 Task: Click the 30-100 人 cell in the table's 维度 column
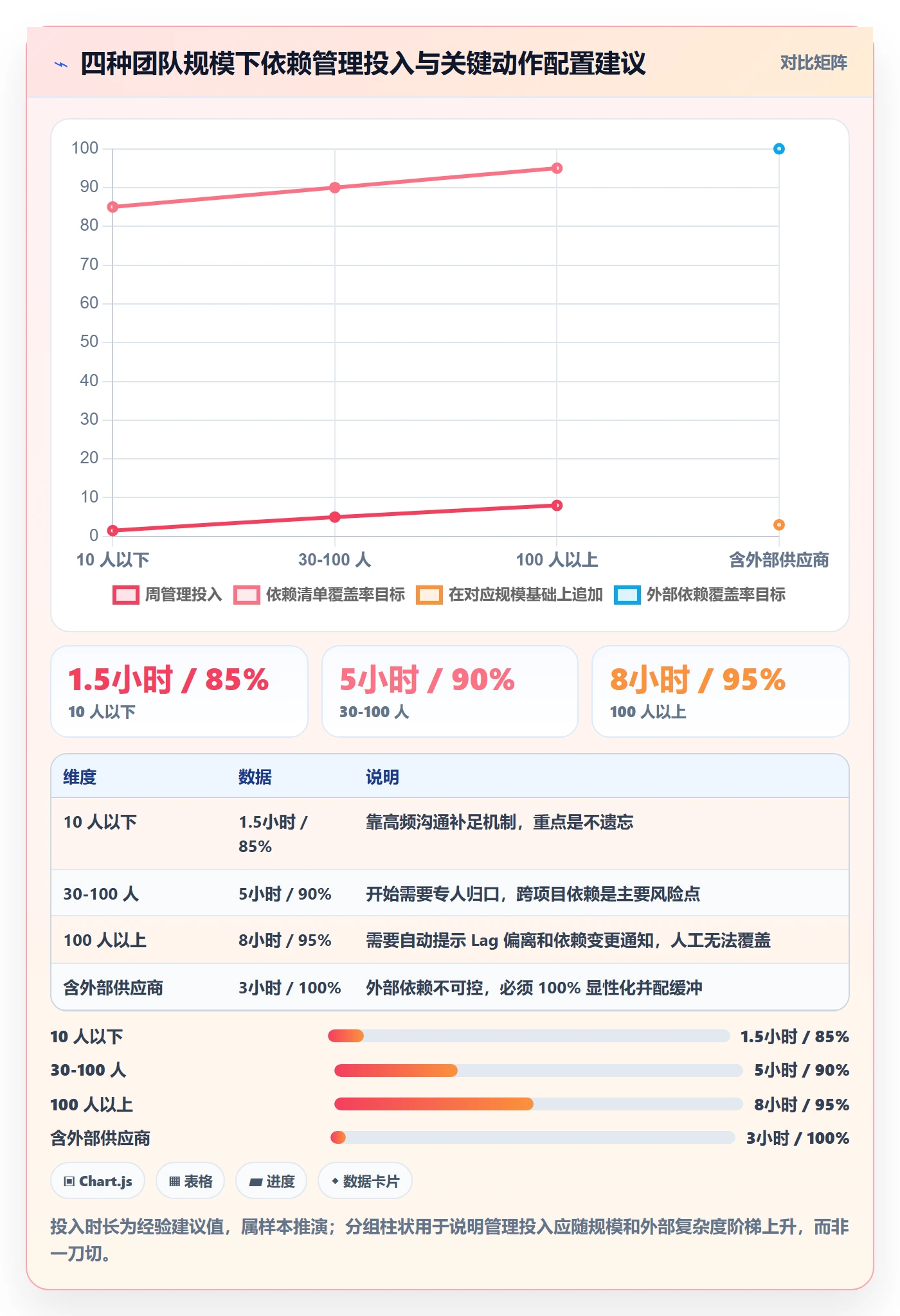coord(101,894)
